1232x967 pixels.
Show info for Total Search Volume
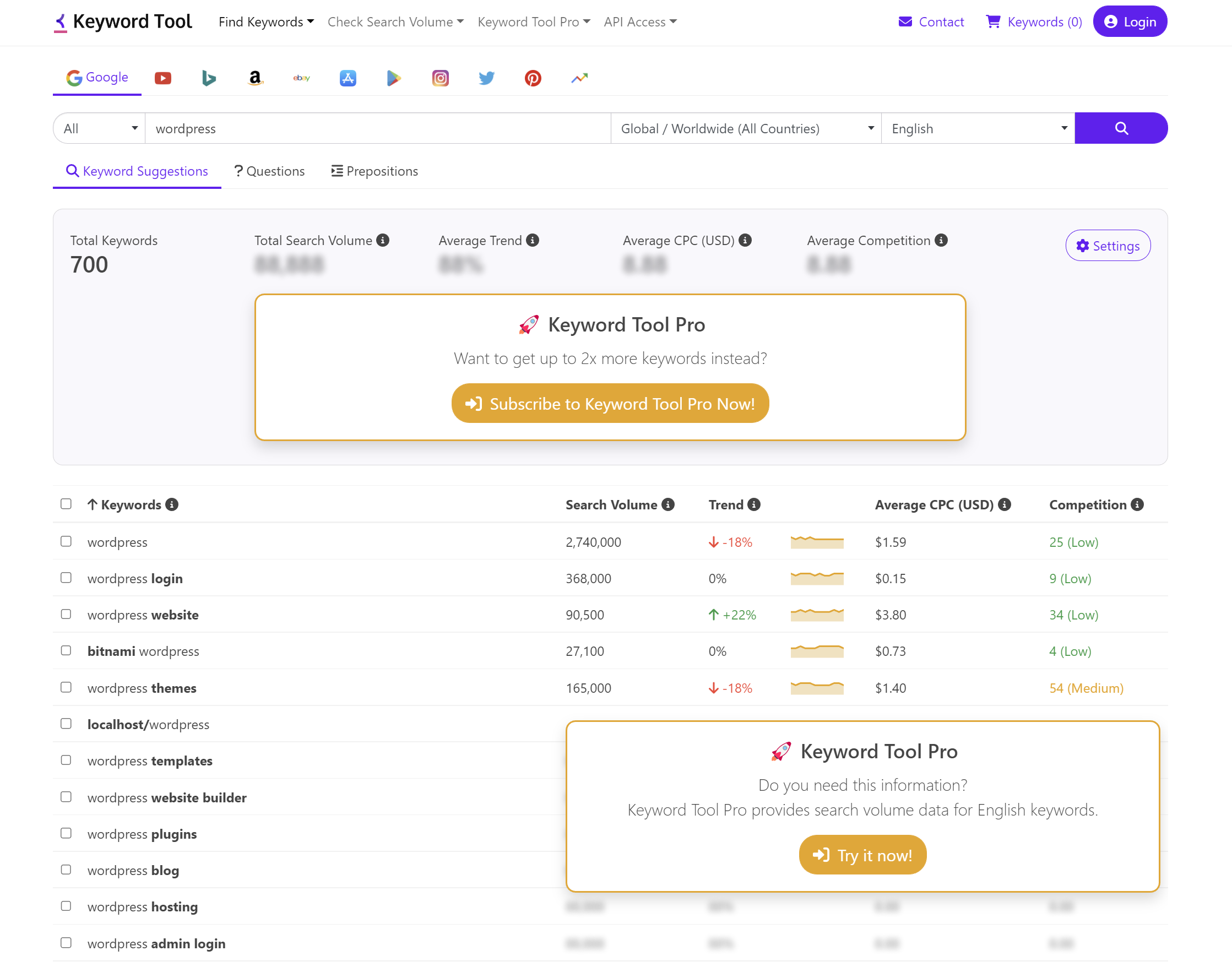[383, 240]
